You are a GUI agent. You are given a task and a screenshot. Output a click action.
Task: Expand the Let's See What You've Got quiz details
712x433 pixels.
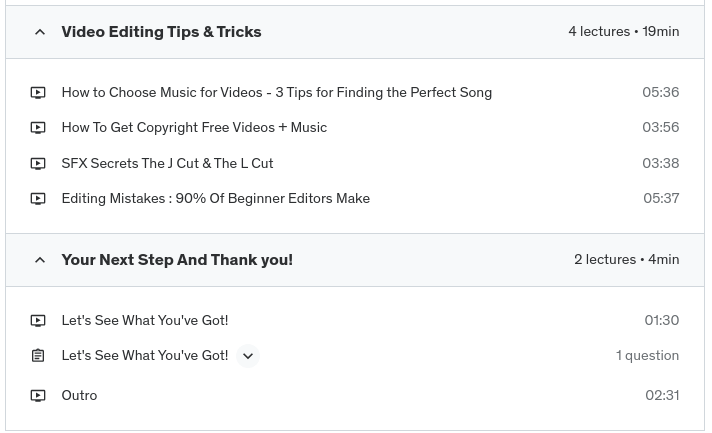pyautogui.click(x=248, y=356)
